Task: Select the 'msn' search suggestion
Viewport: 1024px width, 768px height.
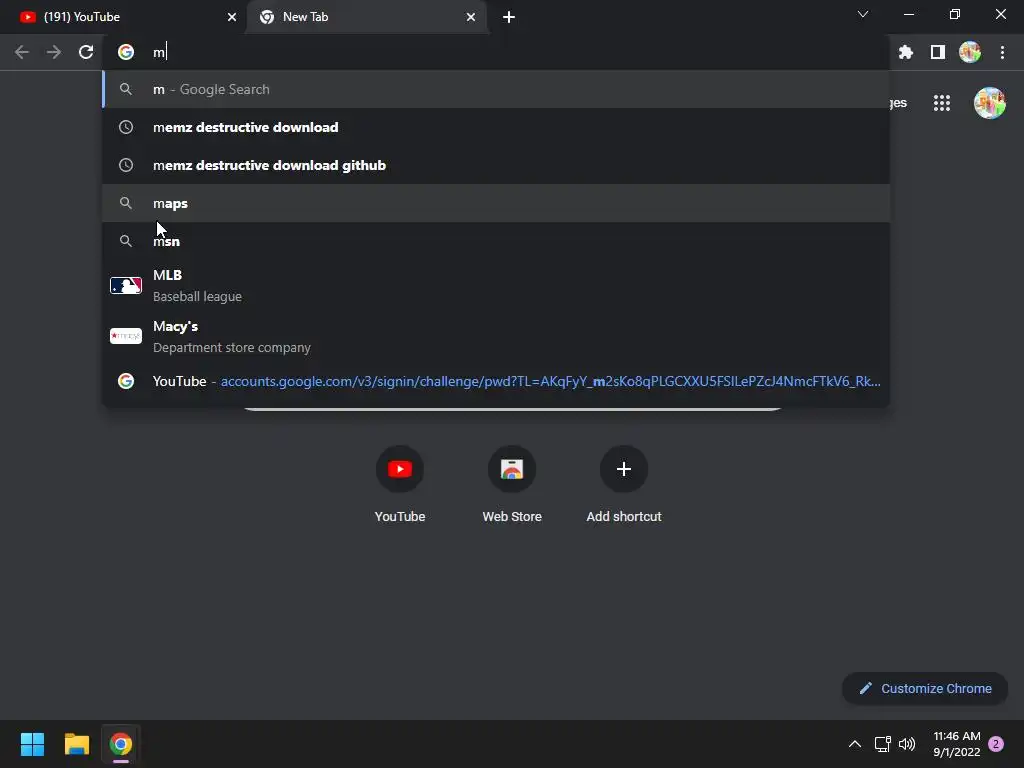Action: pyautogui.click(x=496, y=241)
